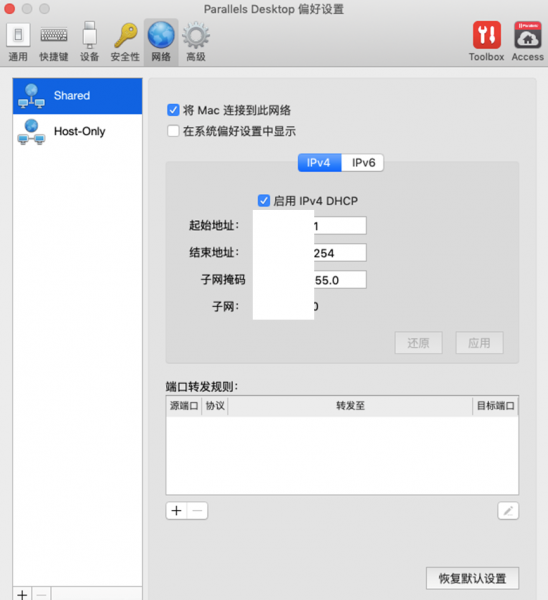The width and height of the screenshot is (548, 600).
Task: Sort by 源端口 column header
Action: (184, 406)
